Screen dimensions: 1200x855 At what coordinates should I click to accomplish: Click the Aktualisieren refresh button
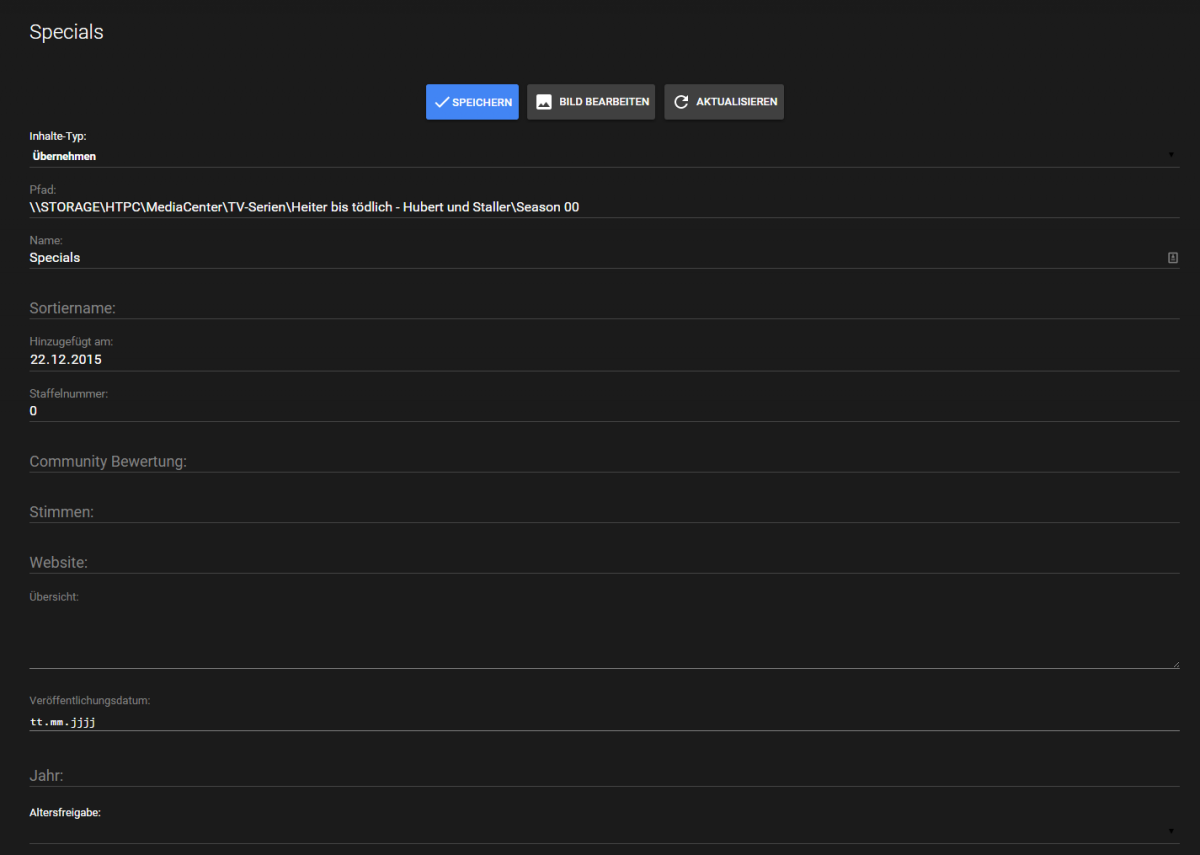pyautogui.click(x=724, y=102)
